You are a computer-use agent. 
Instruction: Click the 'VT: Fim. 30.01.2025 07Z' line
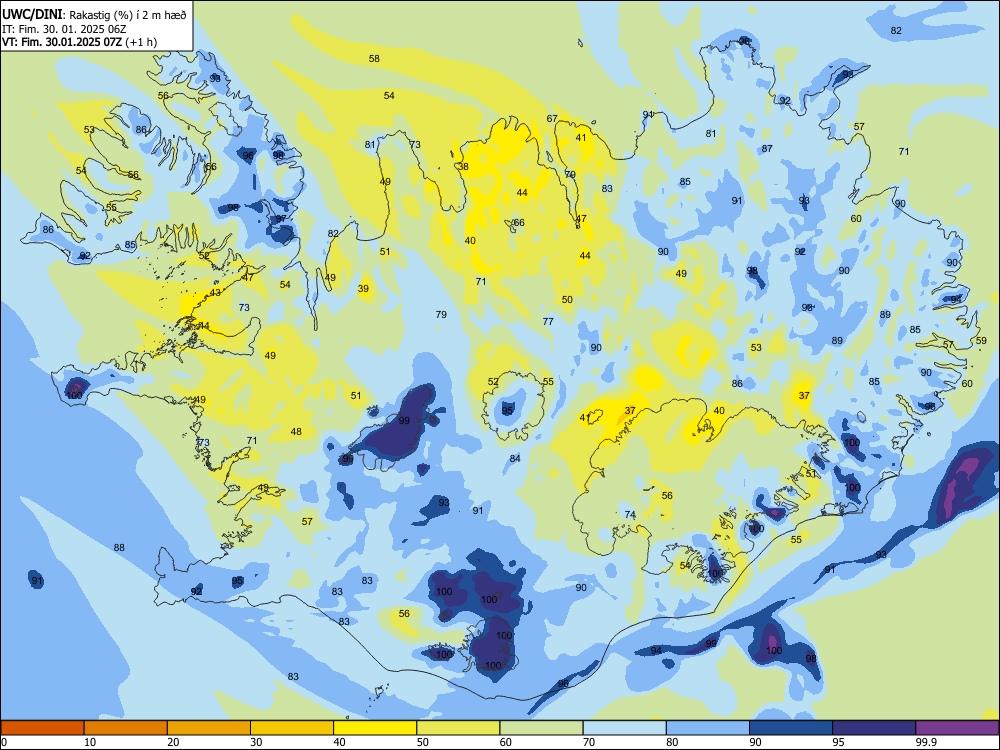point(62,42)
